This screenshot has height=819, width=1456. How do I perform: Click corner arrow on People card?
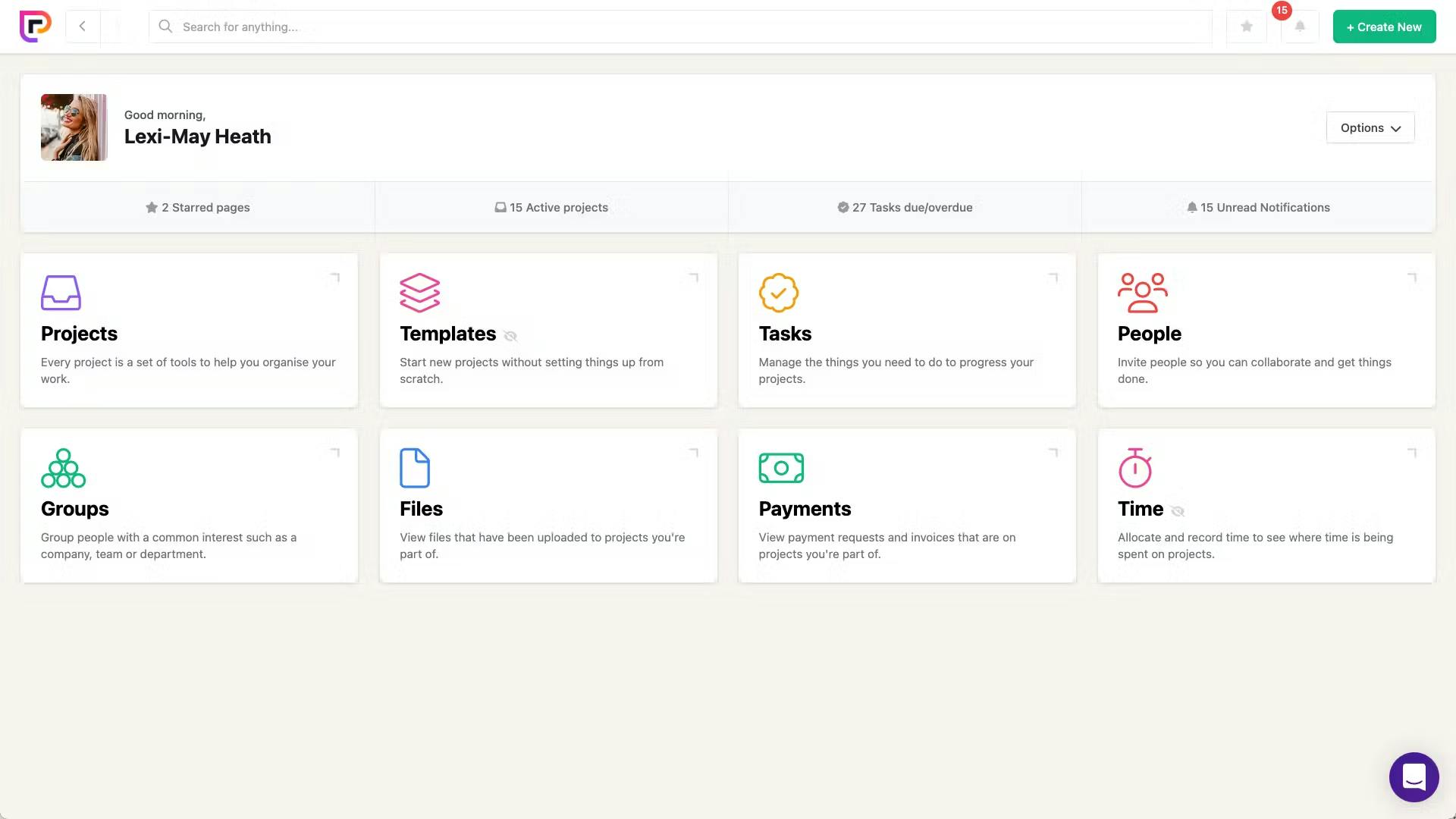[1411, 278]
